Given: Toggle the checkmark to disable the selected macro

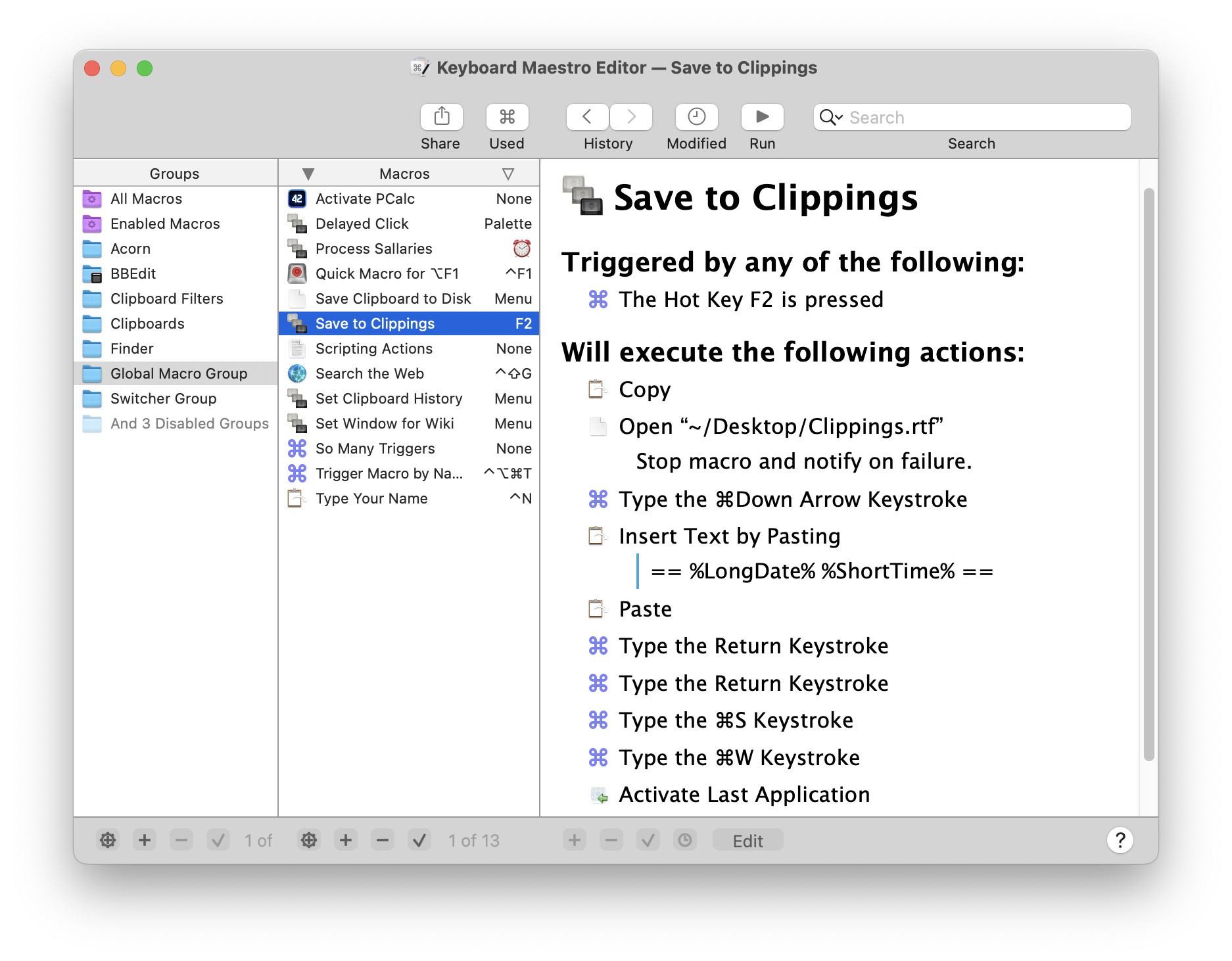Looking at the screenshot, I should (419, 840).
